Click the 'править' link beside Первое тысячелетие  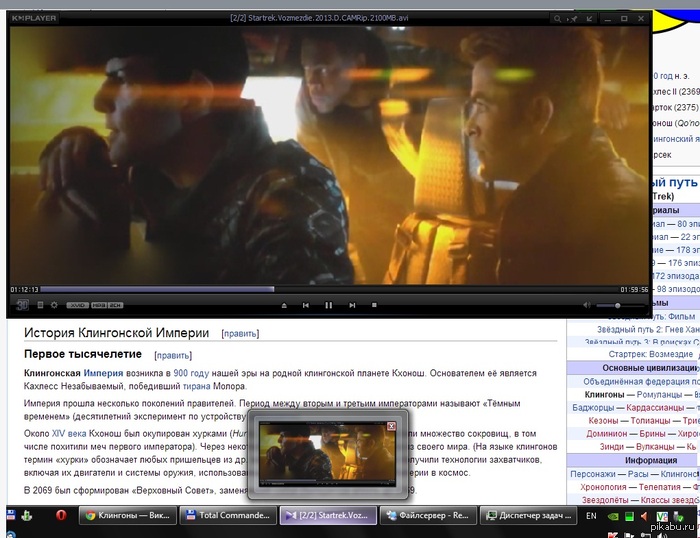[173, 355]
